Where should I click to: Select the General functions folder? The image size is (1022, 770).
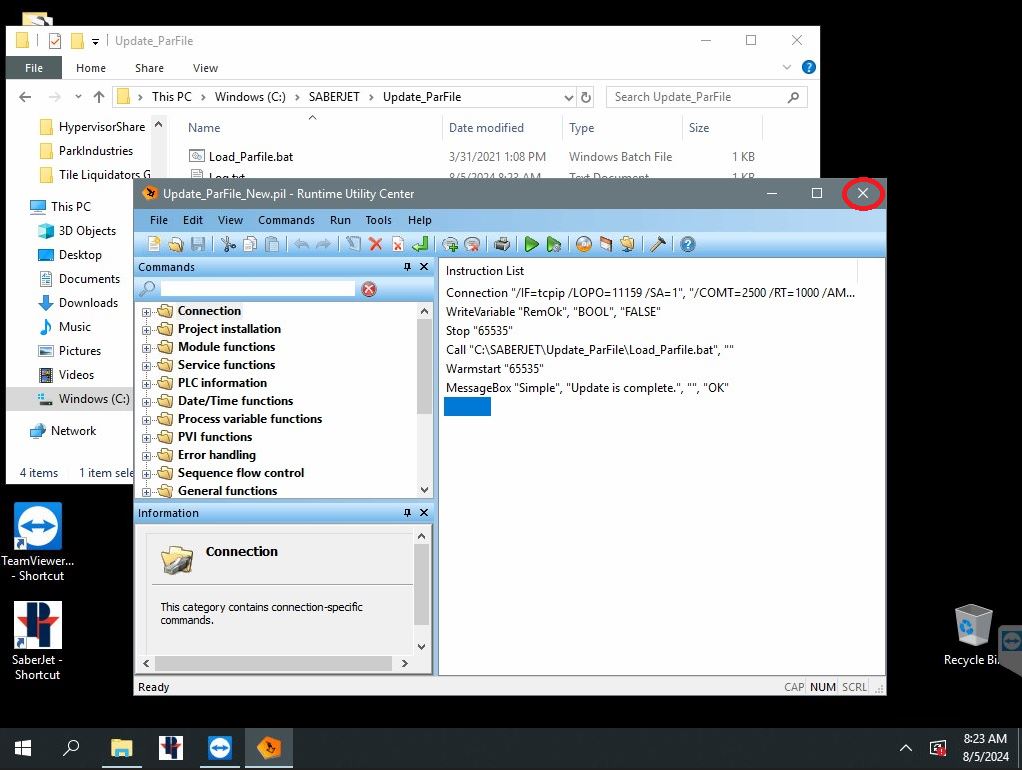point(227,491)
